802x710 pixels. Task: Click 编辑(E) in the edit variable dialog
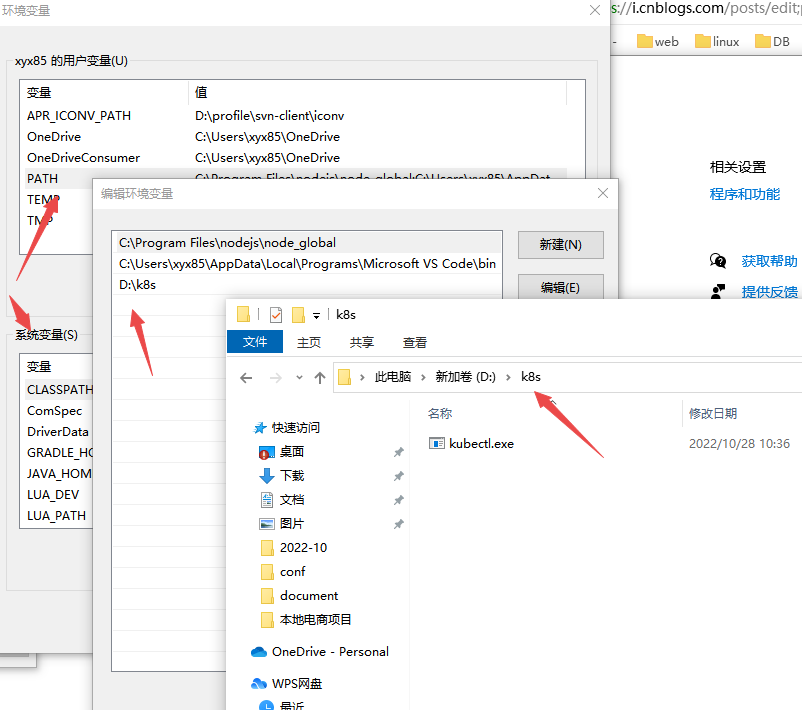pyautogui.click(x=561, y=287)
